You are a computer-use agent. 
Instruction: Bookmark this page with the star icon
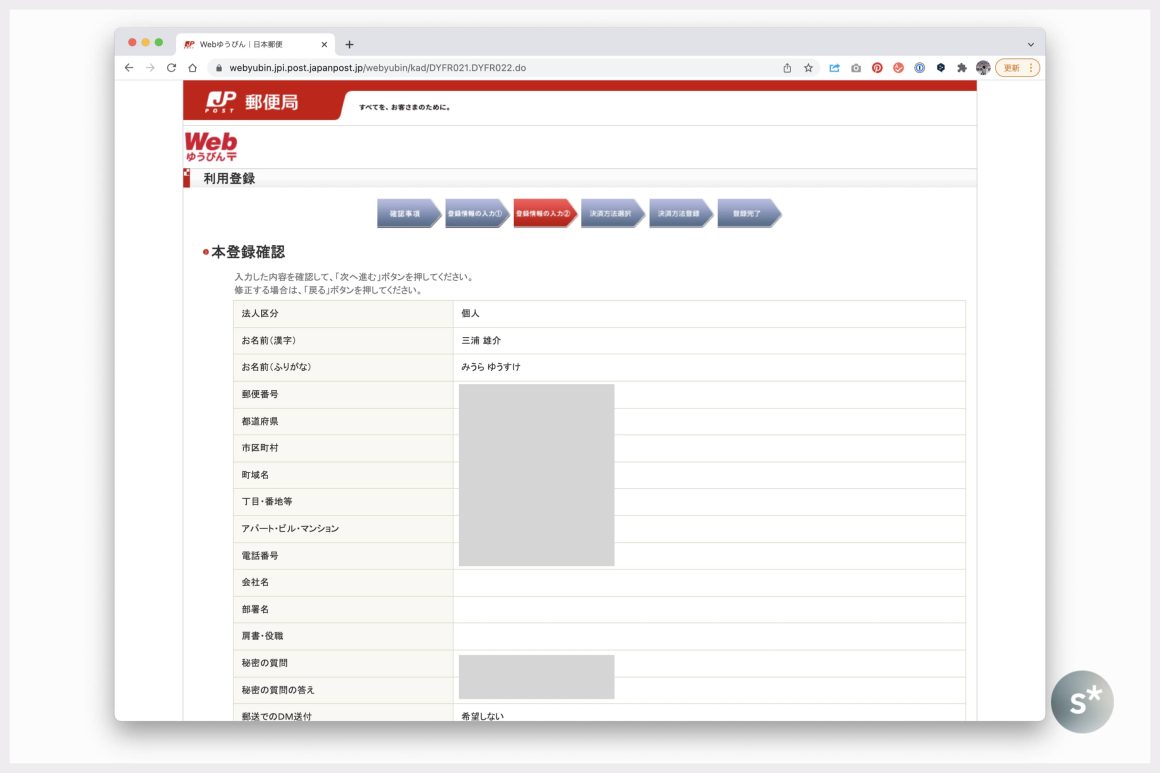(808, 68)
